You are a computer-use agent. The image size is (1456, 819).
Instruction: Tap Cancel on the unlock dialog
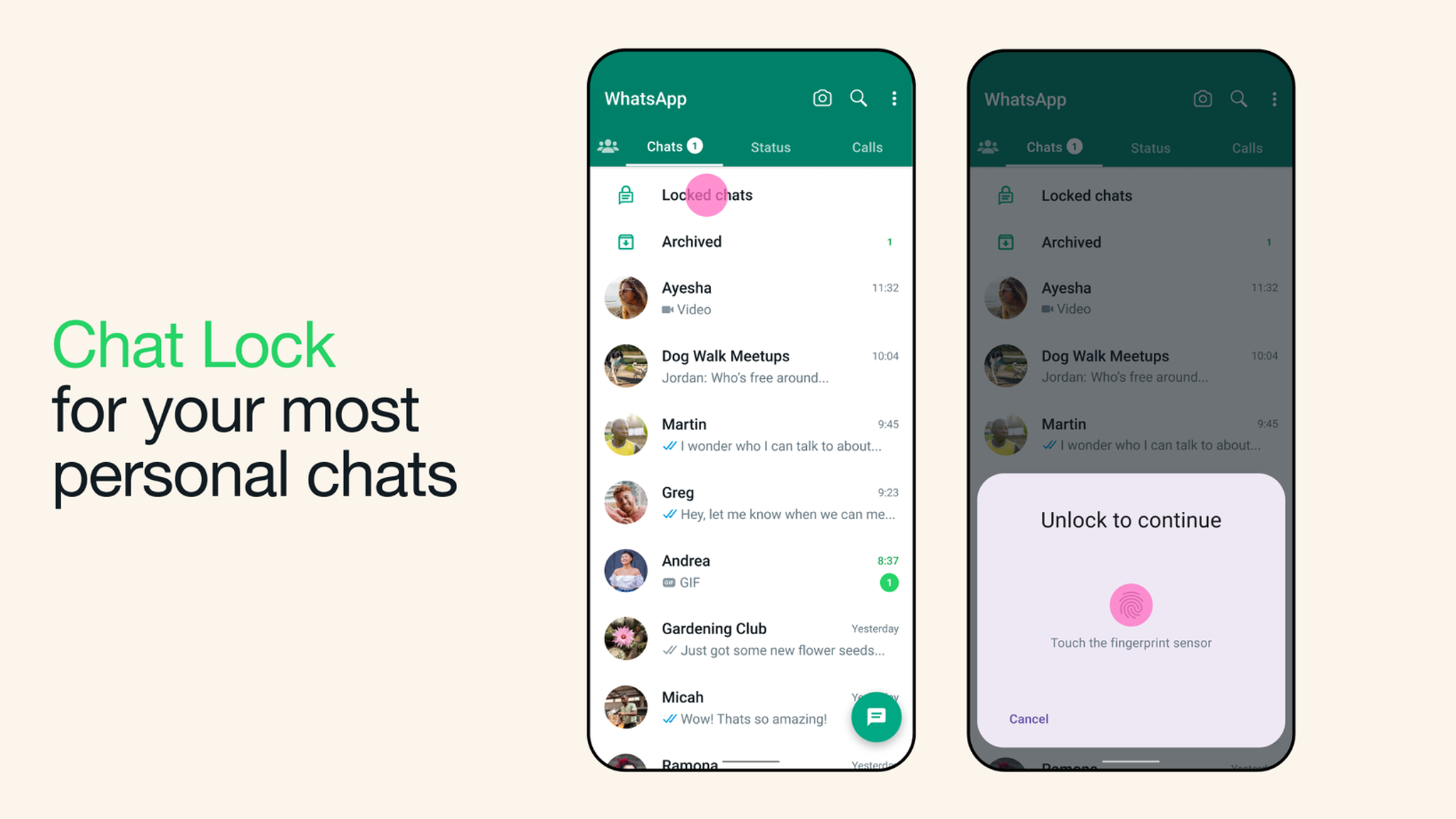pos(1029,718)
